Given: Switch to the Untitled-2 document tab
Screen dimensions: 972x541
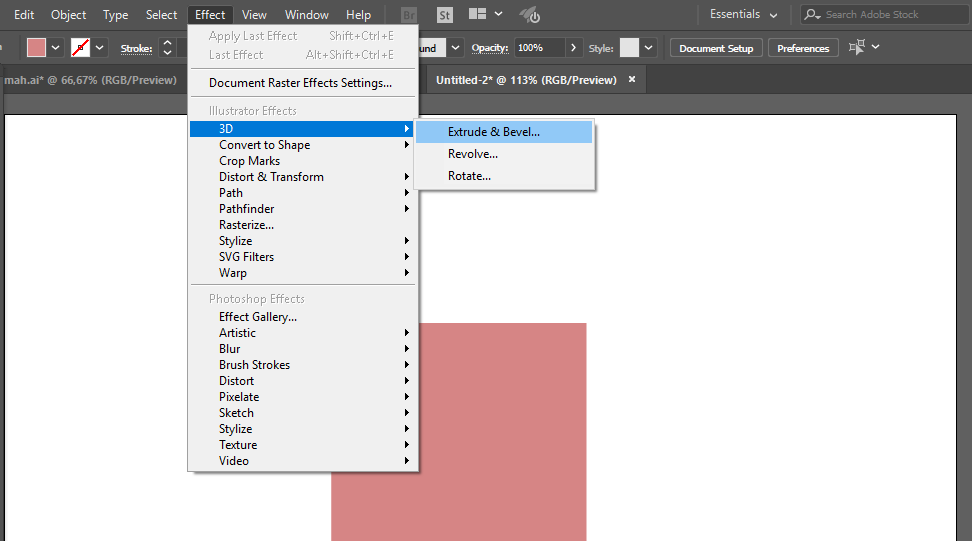Looking at the screenshot, I should [526, 80].
